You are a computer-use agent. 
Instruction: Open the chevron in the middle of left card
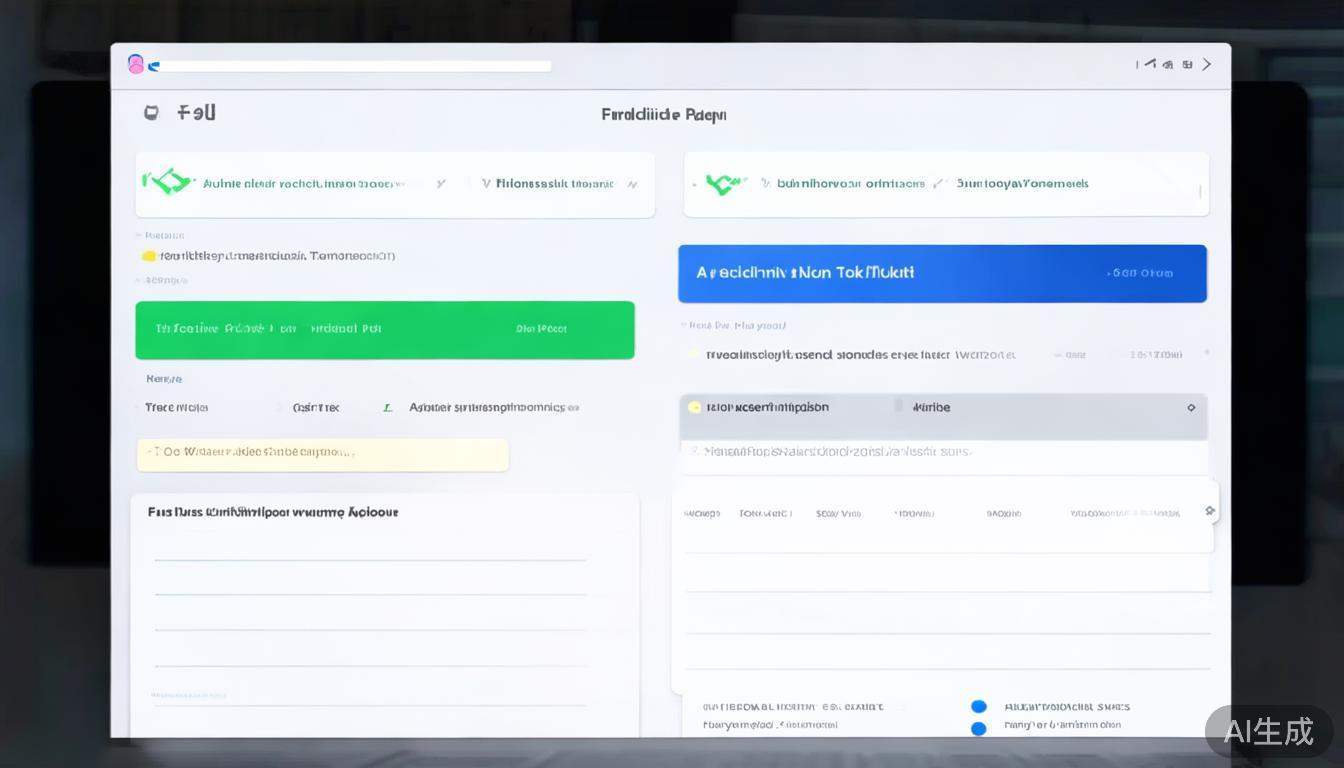441,184
